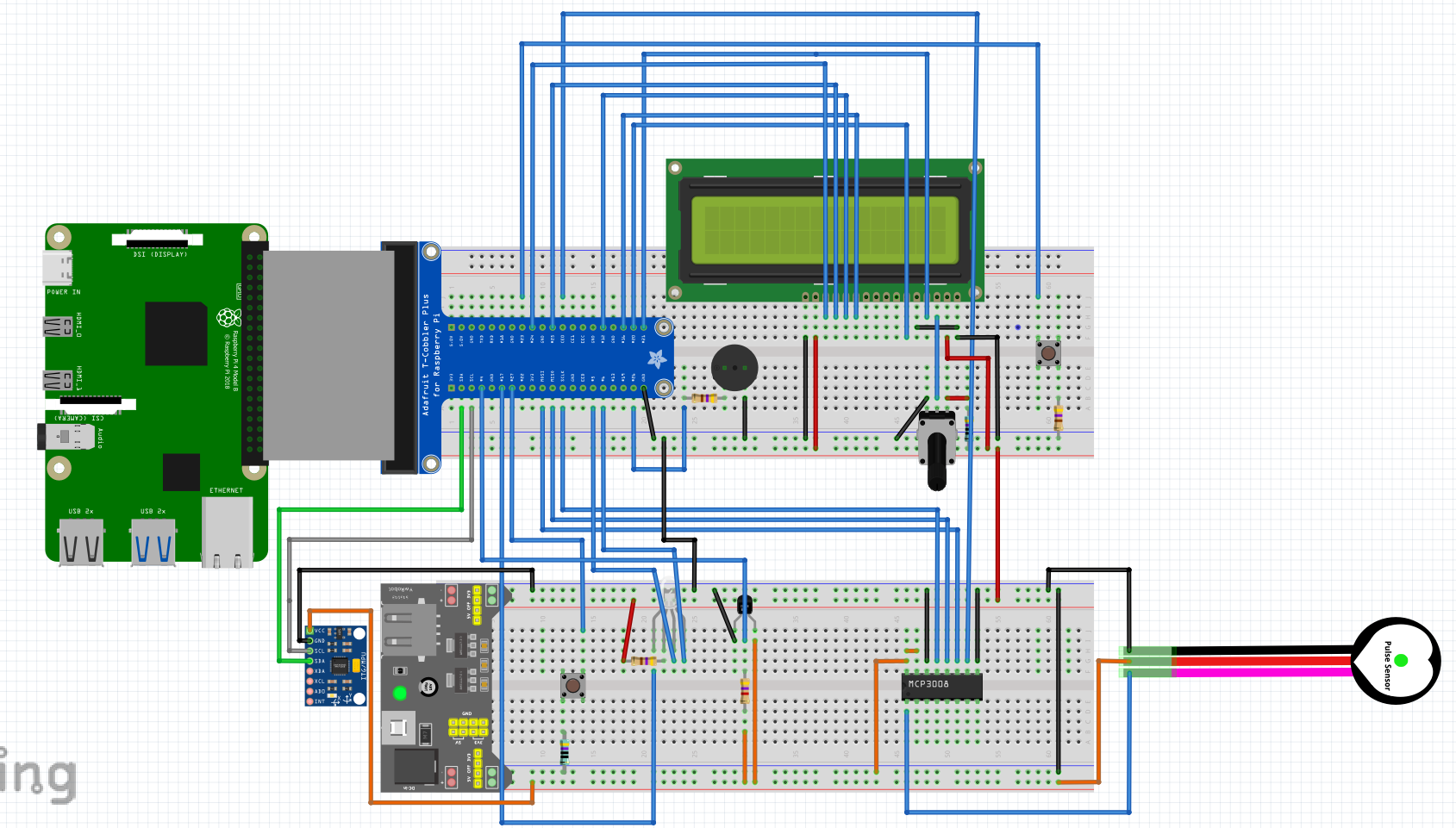Select the blue USB 2x port on Pi
This screenshot has height=828, width=1456.
click(153, 542)
